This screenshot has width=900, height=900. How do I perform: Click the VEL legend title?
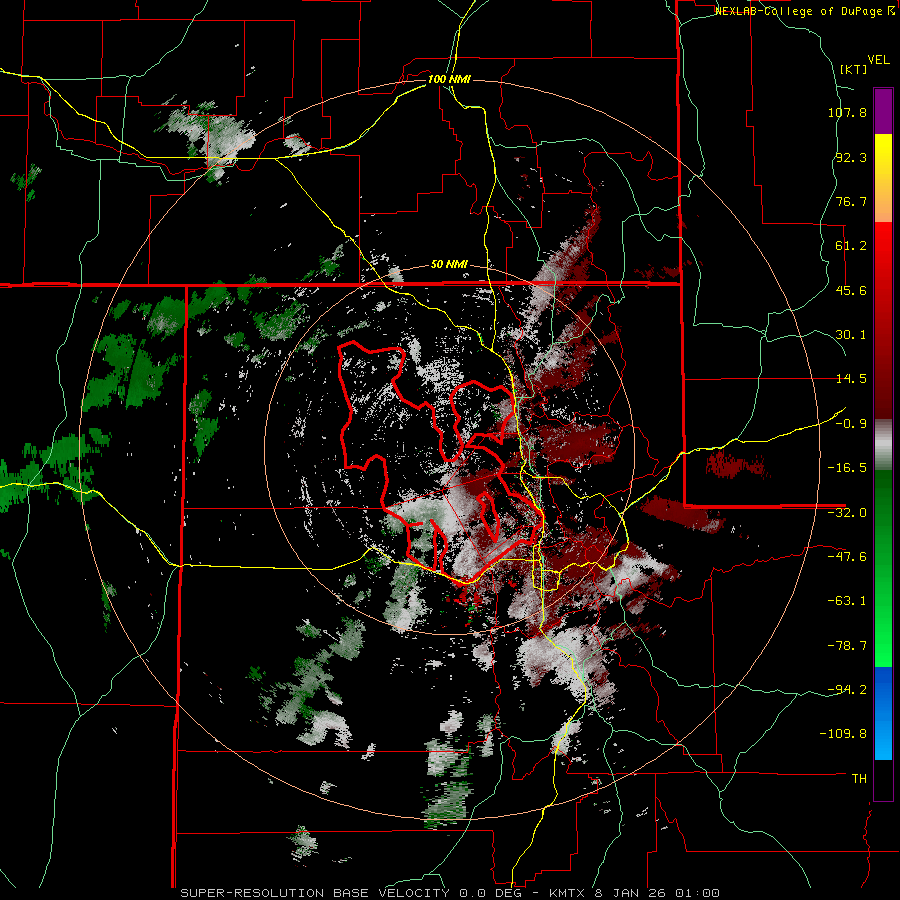[x=878, y=60]
